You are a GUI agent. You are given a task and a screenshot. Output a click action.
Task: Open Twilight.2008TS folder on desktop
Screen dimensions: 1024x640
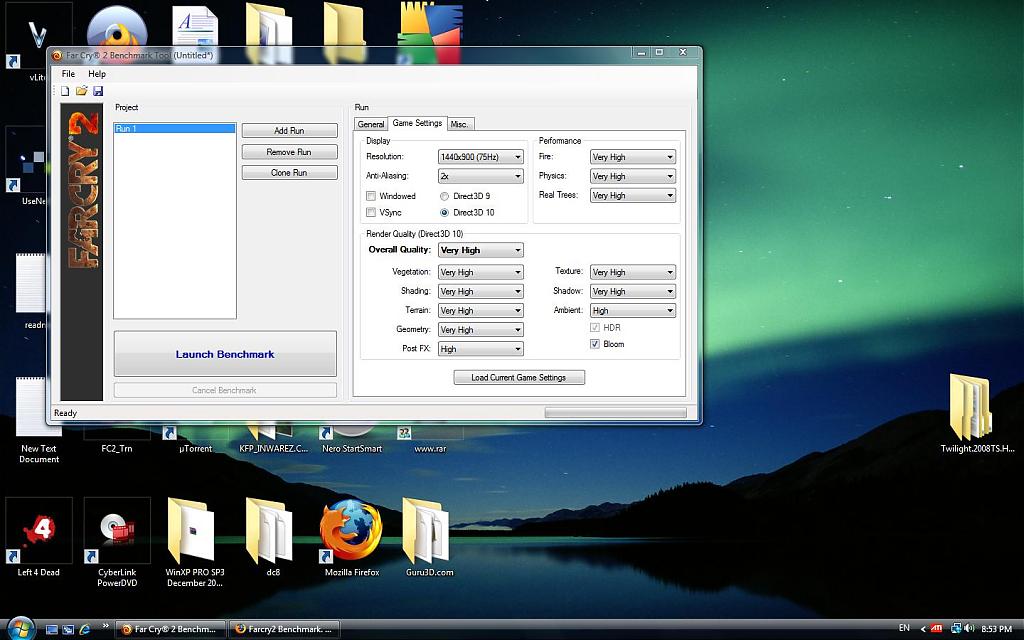pyautogui.click(x=977, y=413)
